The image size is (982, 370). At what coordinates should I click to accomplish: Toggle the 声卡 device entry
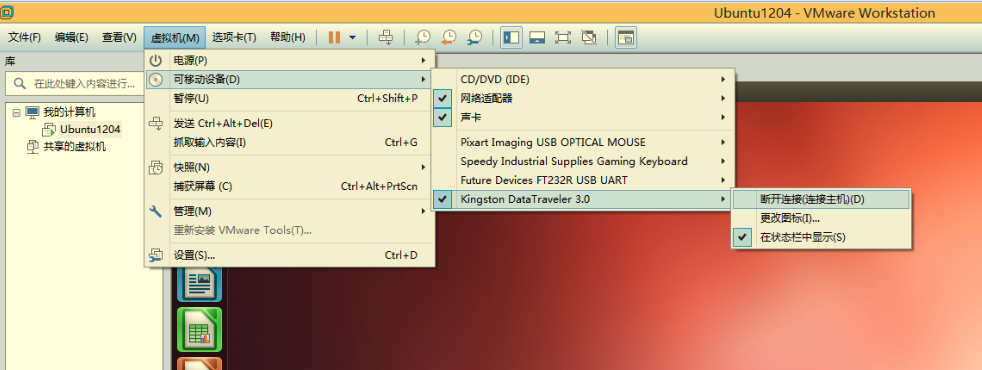583,117
